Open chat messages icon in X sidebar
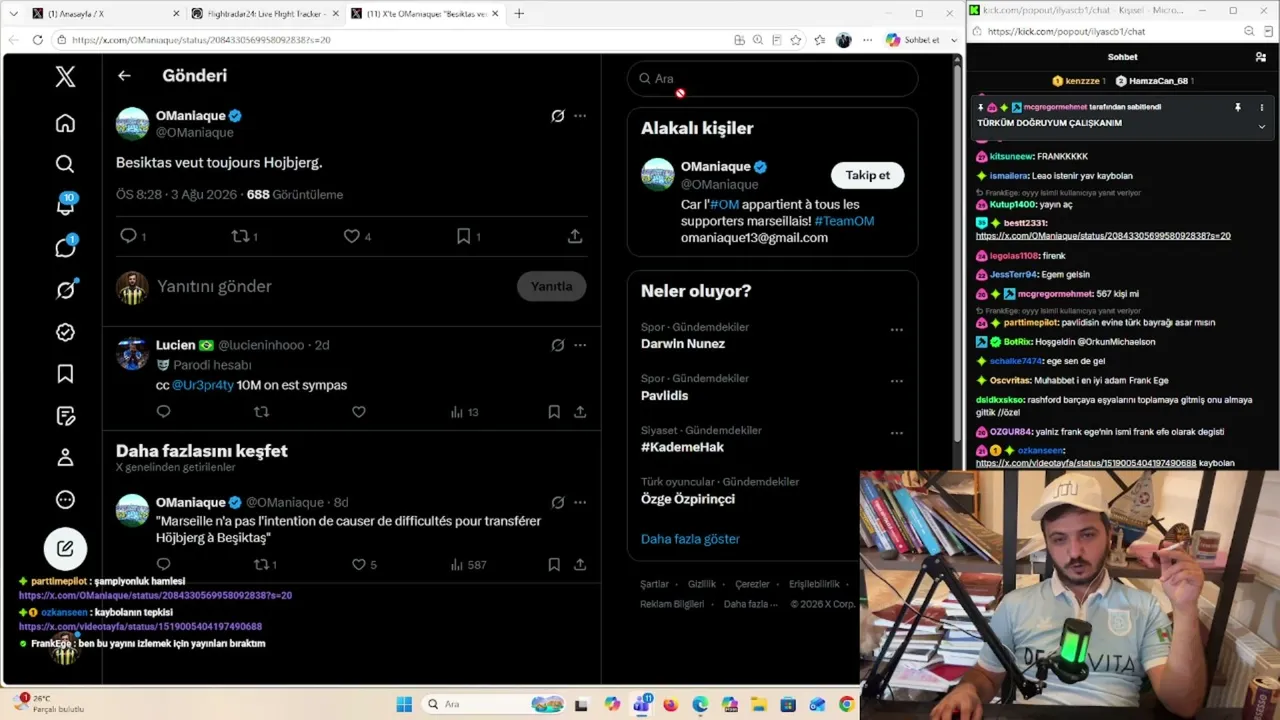Viewport: 1280px width, 720px height. tap(65, 247)
